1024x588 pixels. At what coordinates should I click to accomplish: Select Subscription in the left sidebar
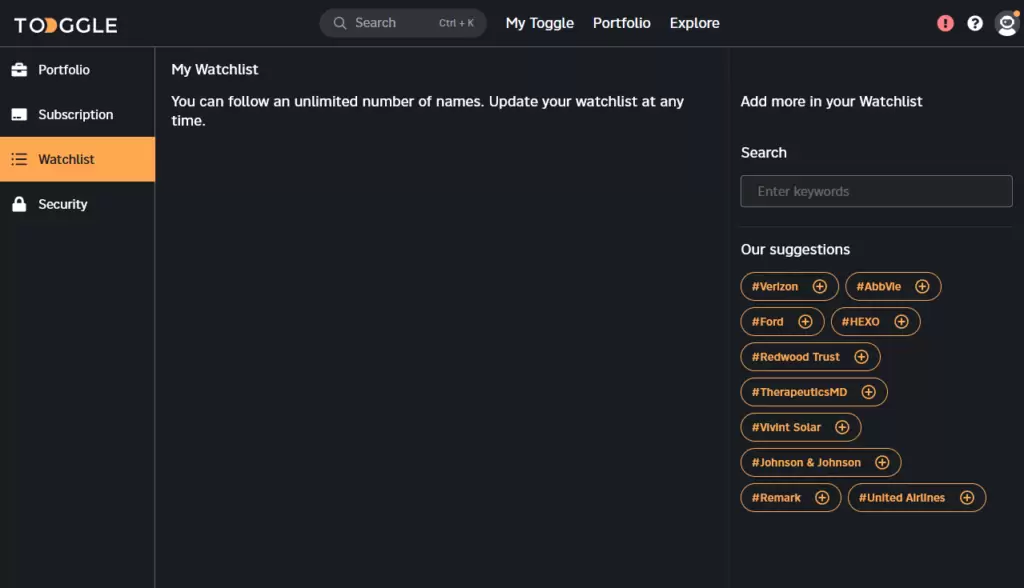[77, 114]
